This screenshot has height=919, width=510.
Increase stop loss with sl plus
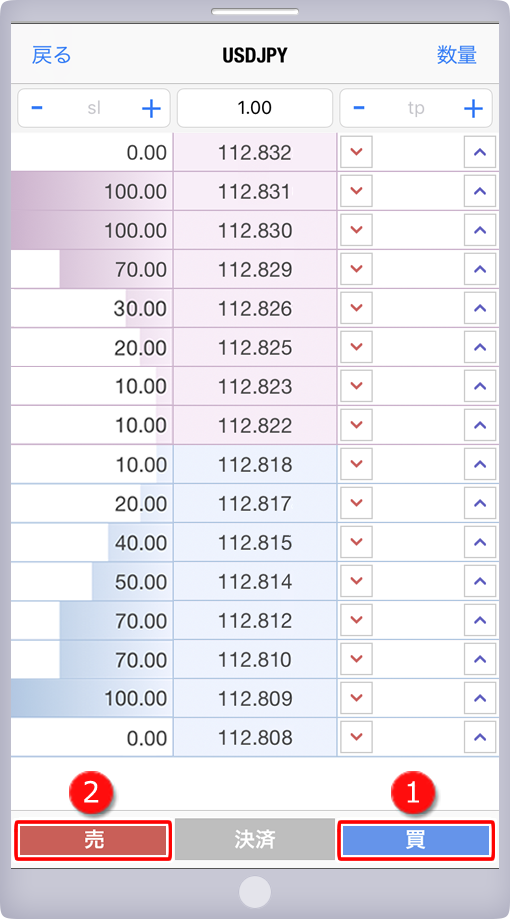(x=151, y=108)
